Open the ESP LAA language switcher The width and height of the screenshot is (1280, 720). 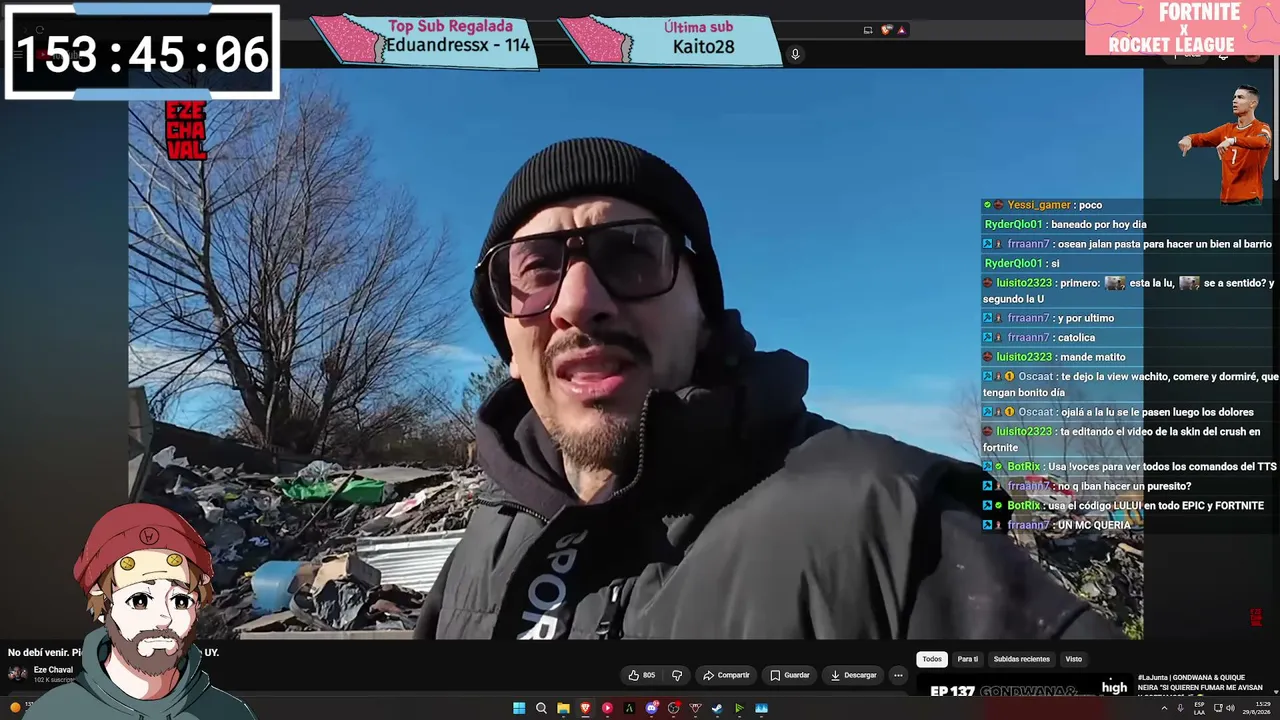point(1199,708)
